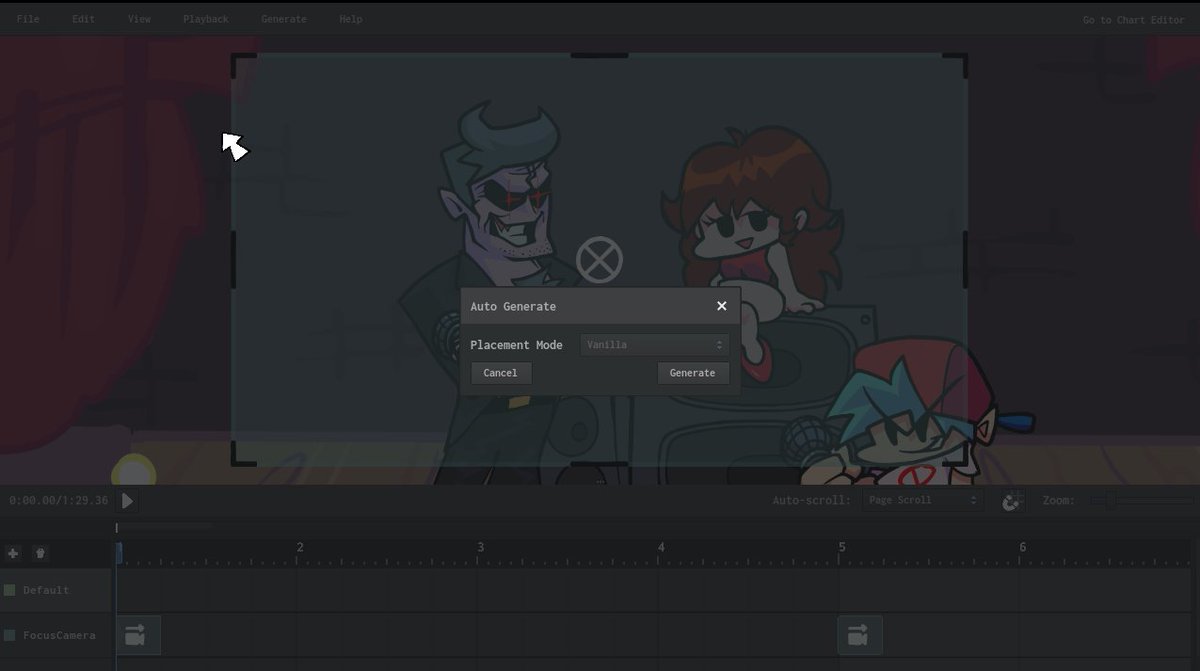Click the delete track trash icon
Screen dimensions: 1200x671
[x=40, y=553]
